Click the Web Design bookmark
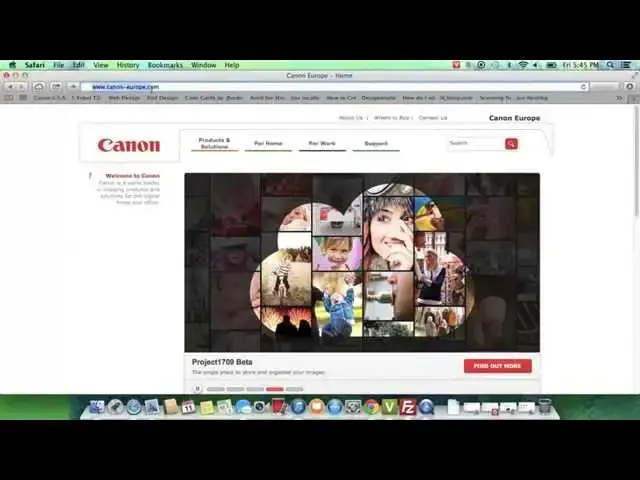This screenshot has width=640, height=480. (x=124, y=98)
